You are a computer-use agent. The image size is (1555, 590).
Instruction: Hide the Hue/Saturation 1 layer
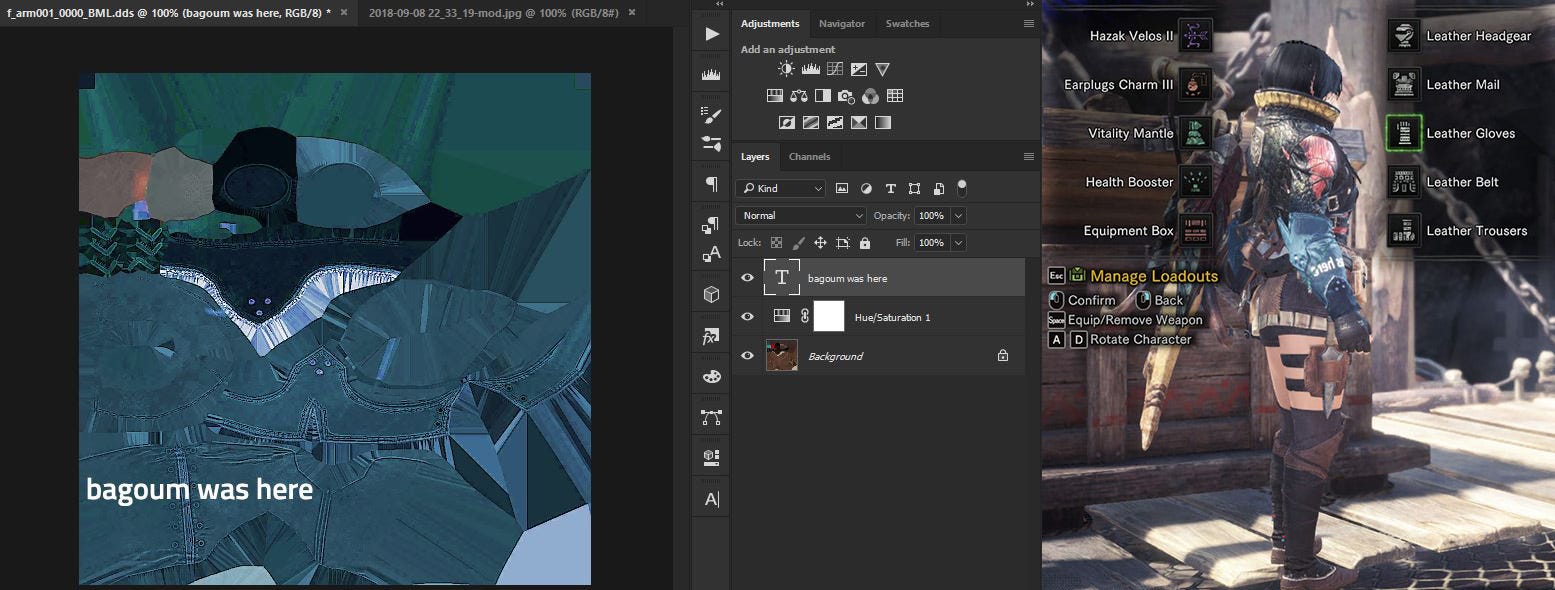[x=747, y=317]
